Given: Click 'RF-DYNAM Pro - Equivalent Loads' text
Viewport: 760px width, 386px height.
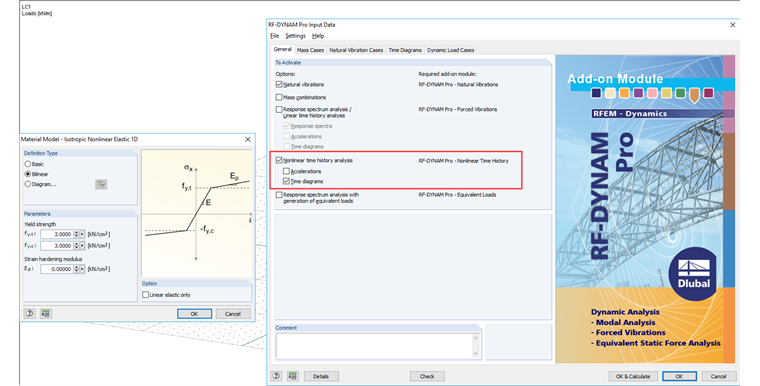Looking at the screenshot, I should [457, 195].
